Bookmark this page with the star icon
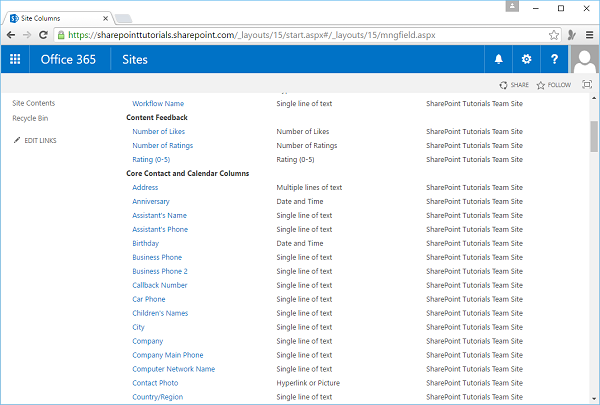Viewport: 600px width, 405px height. click(x=554, y=34)
